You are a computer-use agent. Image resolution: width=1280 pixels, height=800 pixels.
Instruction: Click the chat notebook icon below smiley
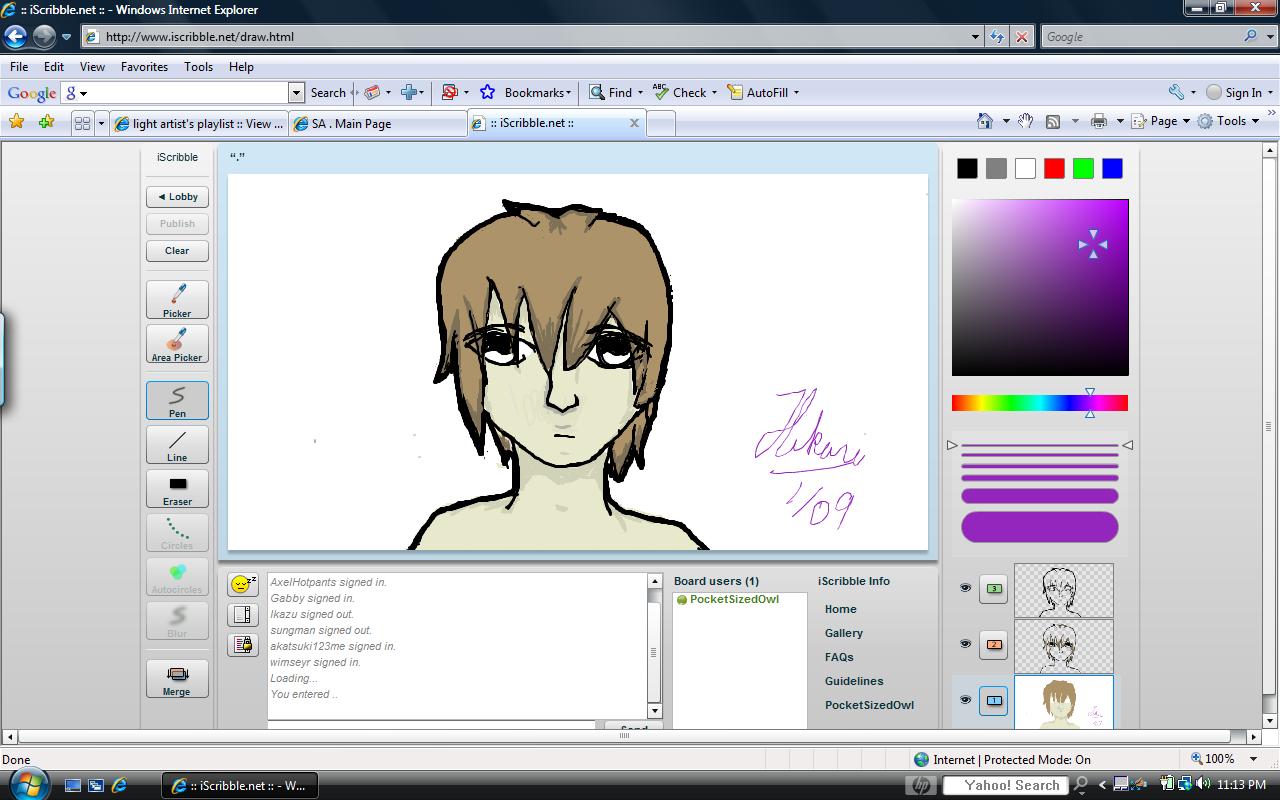243,615
